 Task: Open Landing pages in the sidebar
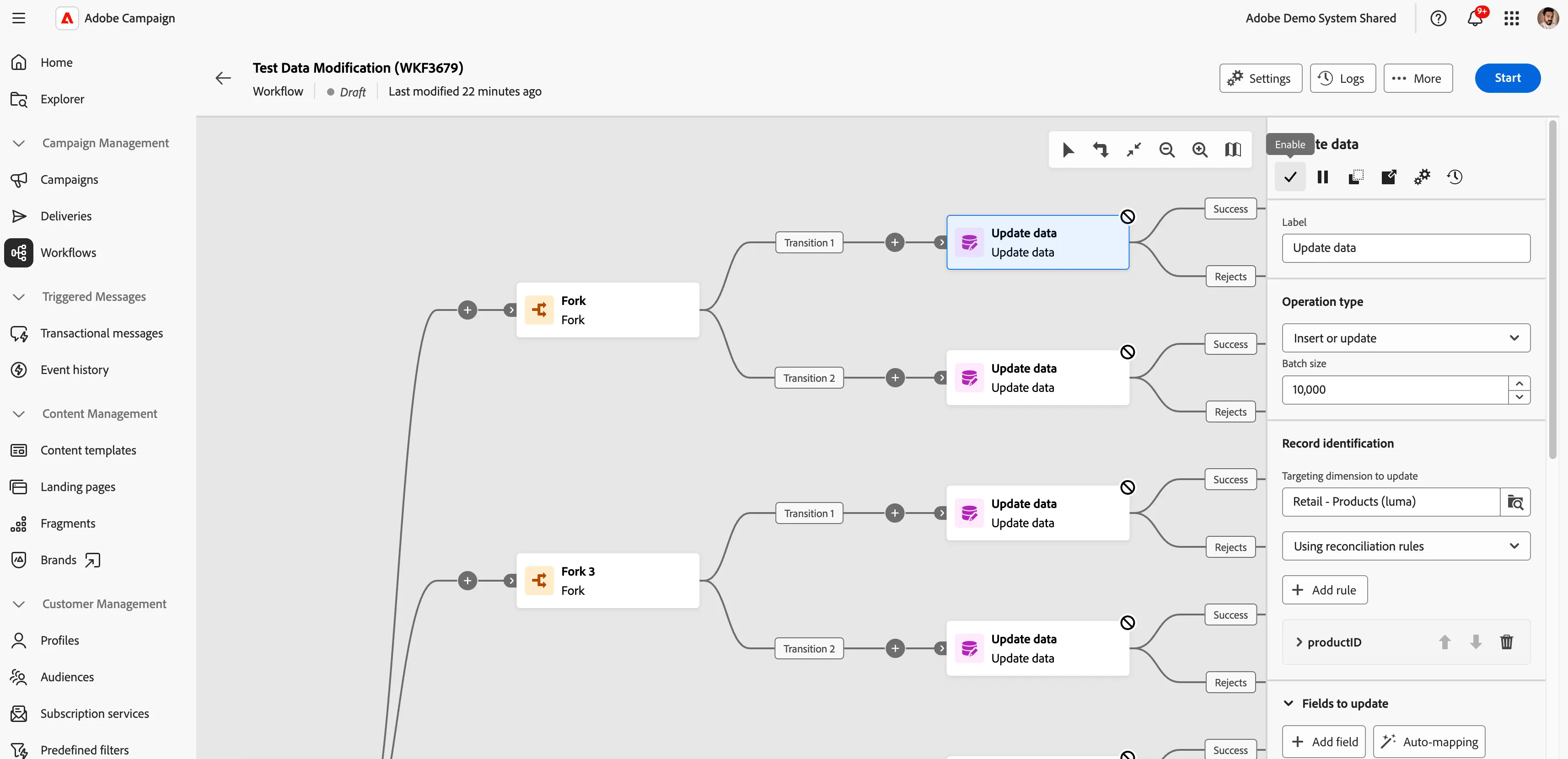tap(77, 487)
